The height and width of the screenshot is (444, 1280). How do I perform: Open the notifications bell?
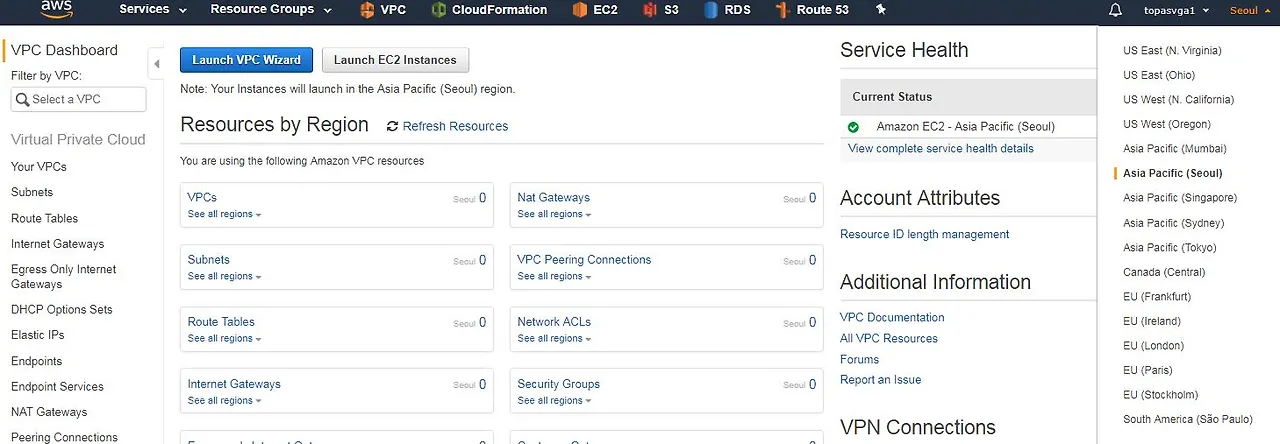pos(1116,10)
